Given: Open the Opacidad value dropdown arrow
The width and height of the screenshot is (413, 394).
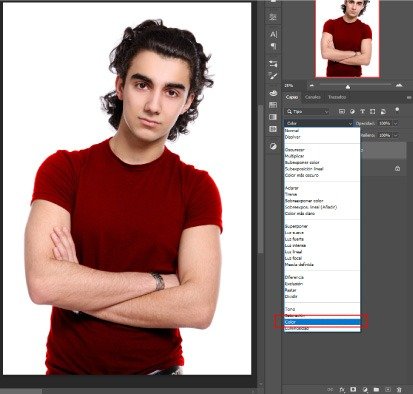Looking at the screenshot, I should coord(396,124).
